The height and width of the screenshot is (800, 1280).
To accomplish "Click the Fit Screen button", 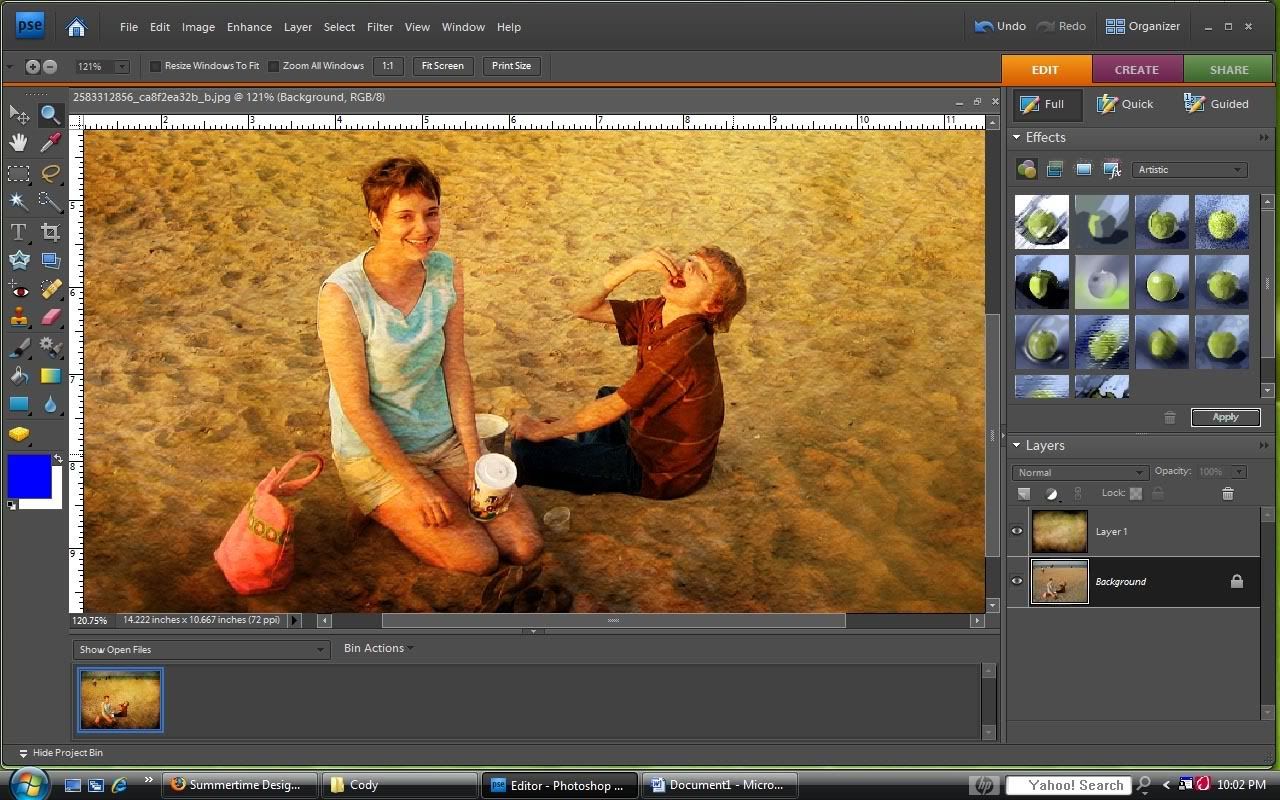I will click(x=443, y=66).
